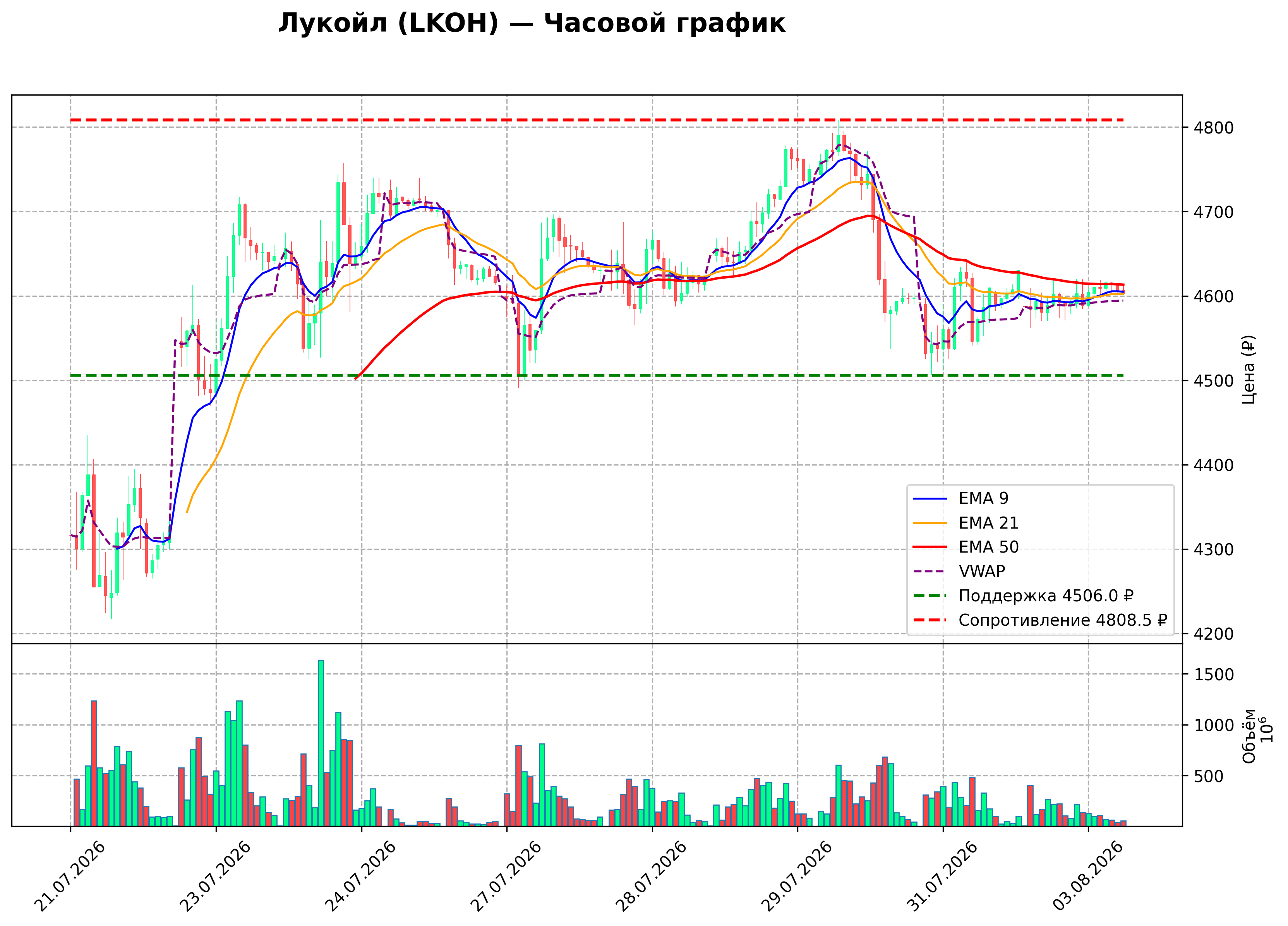Click the red EMA 50 legend line sample

pos(930,547)
